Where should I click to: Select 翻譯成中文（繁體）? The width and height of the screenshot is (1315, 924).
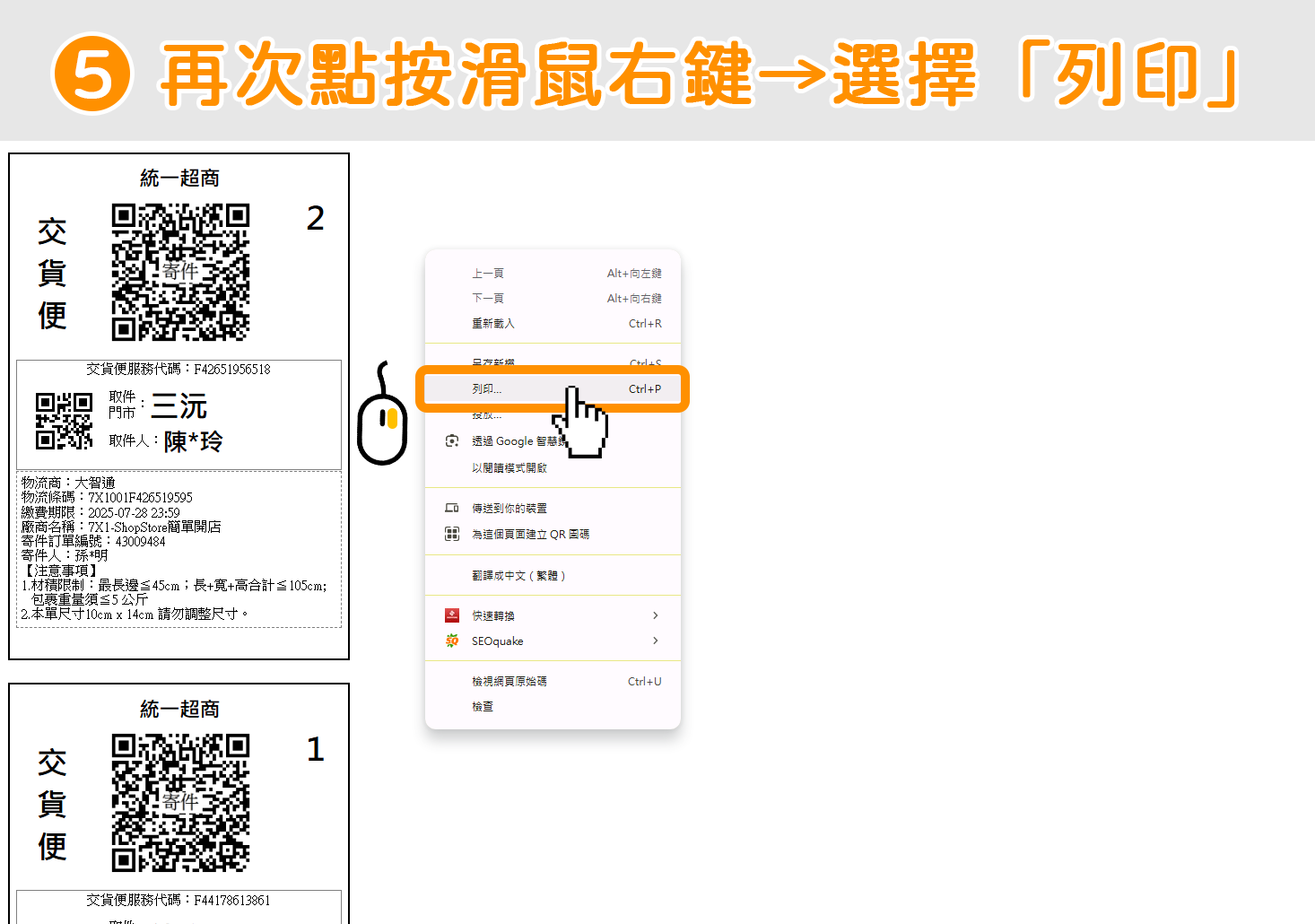pyautogui.click(x=552, y=576)
